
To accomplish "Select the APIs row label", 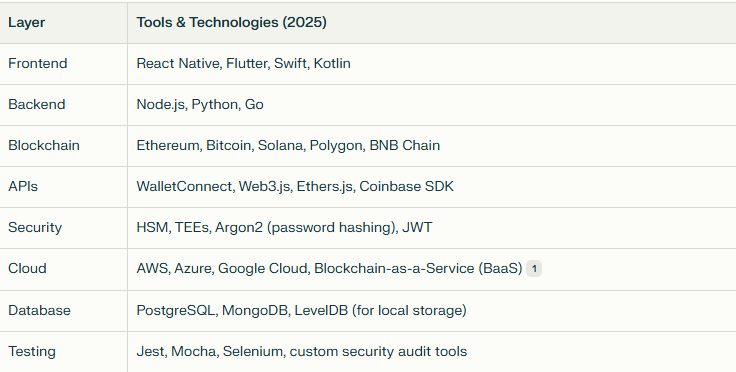I will point(23,186).
